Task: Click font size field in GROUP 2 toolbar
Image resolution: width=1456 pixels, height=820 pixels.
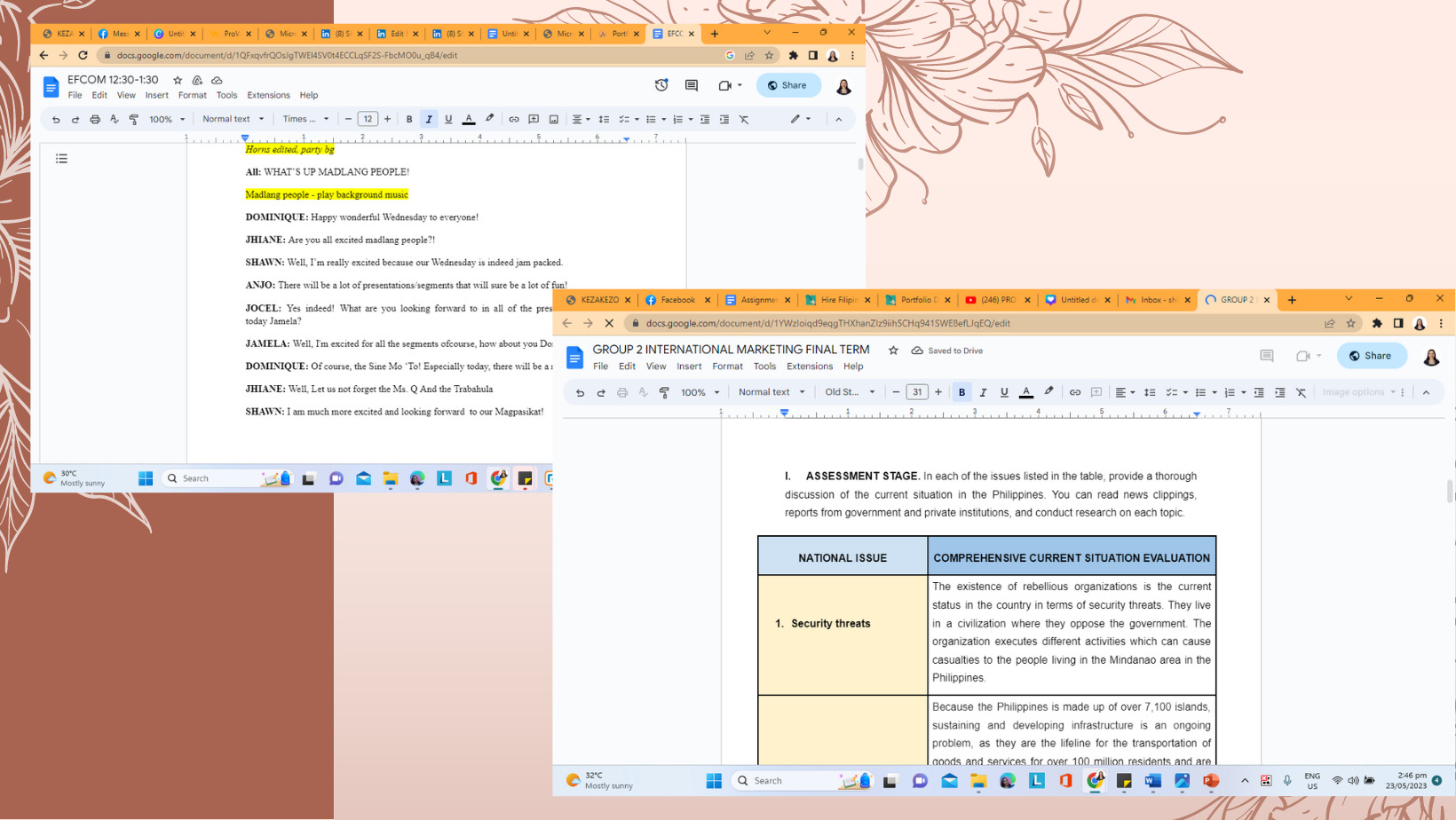Action: [x=917, y=392]
